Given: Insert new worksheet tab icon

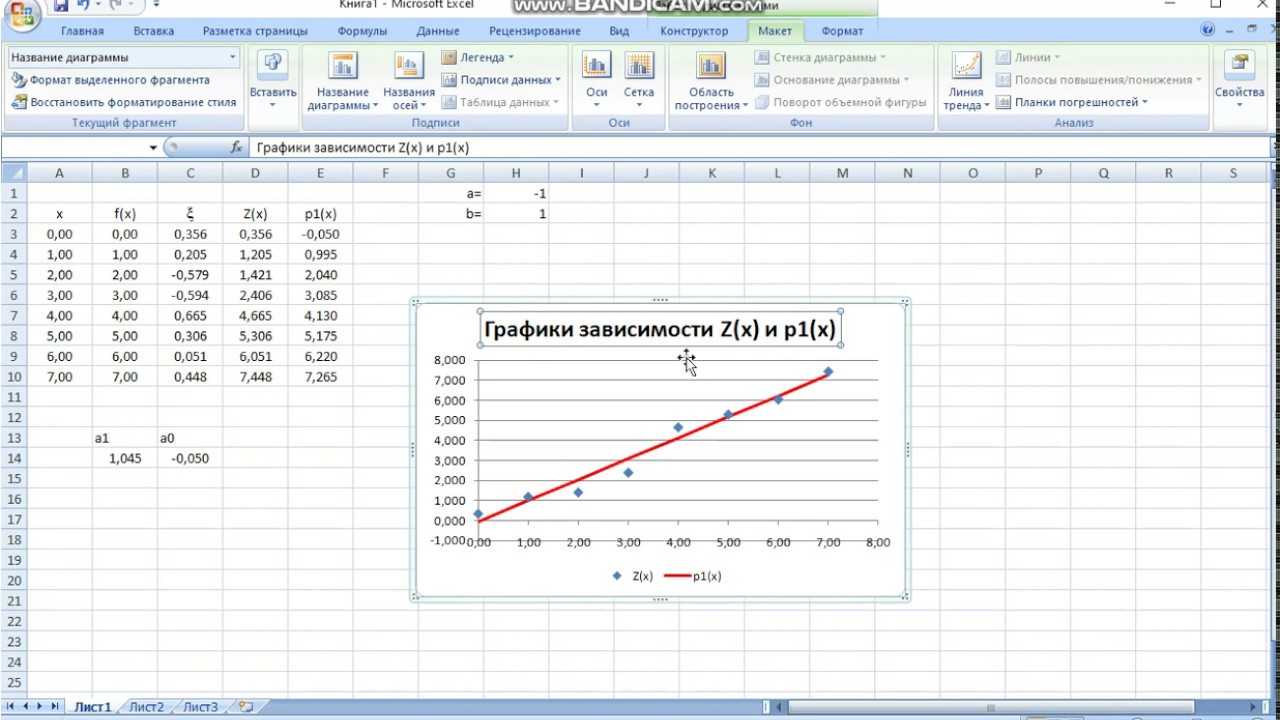Looking at the screenshot, I should click(x=246, y=707).
